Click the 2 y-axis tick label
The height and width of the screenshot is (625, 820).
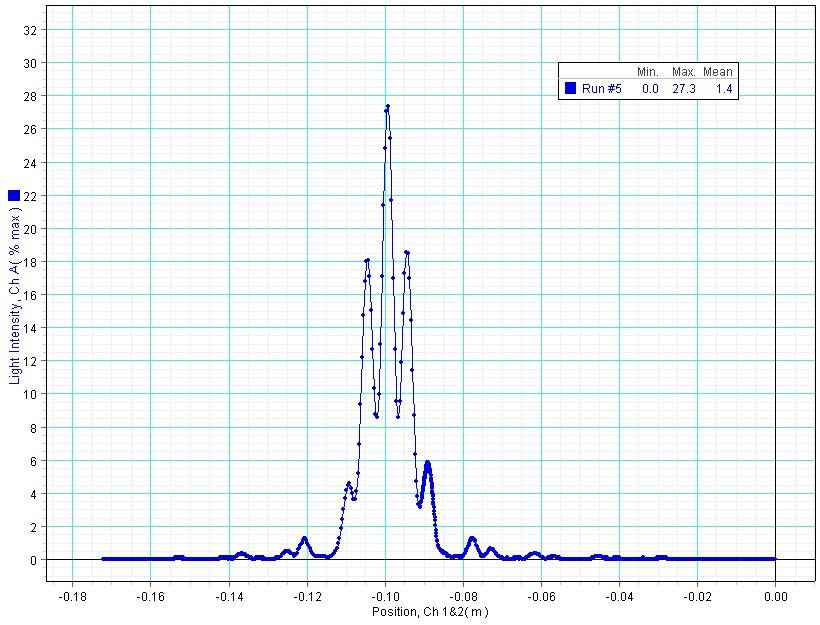[35, 527]
